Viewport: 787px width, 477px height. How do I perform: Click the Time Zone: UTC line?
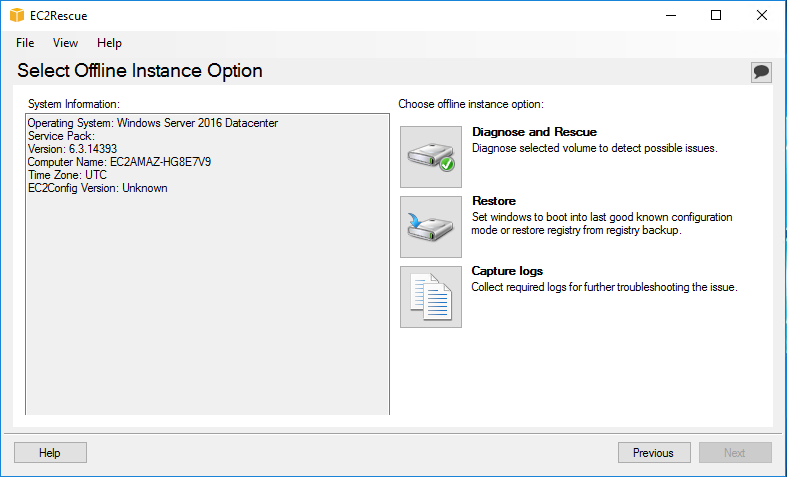coord(67,175)
